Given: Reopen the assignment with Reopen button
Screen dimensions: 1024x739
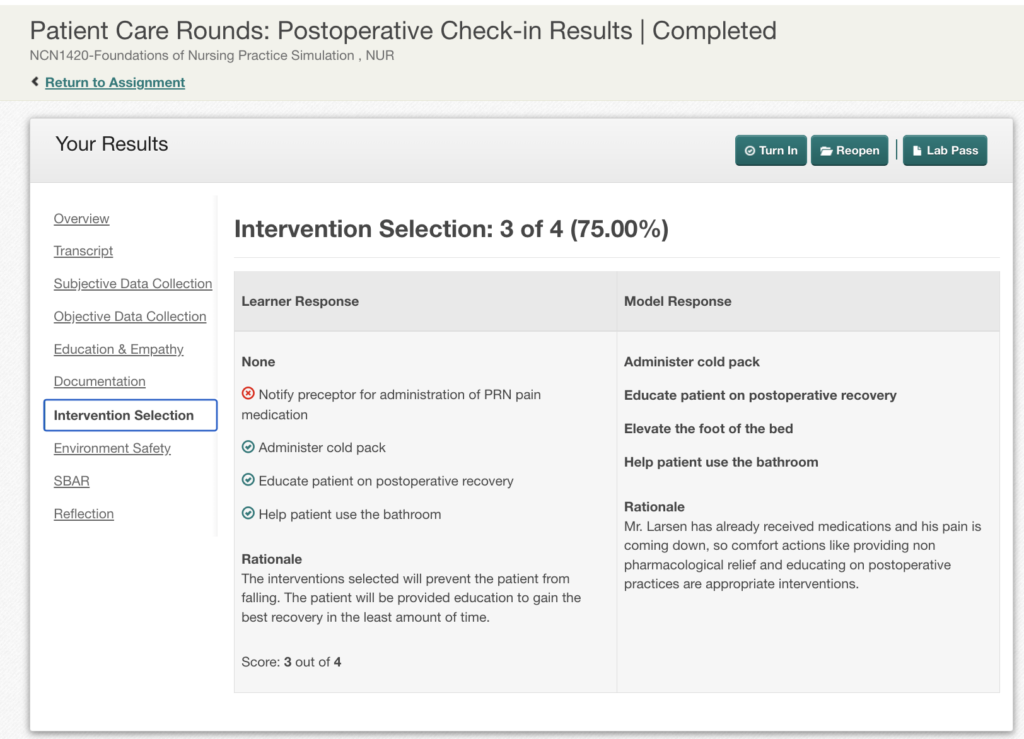Looking at the screenshot, I should click(x=849, y=151).
